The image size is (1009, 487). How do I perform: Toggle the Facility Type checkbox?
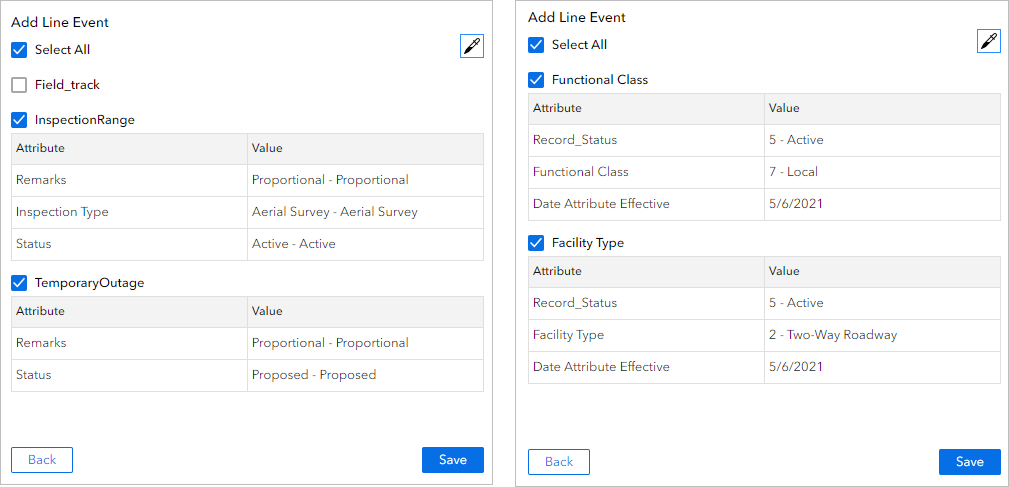pyautogui.click(x=536, y=243)
